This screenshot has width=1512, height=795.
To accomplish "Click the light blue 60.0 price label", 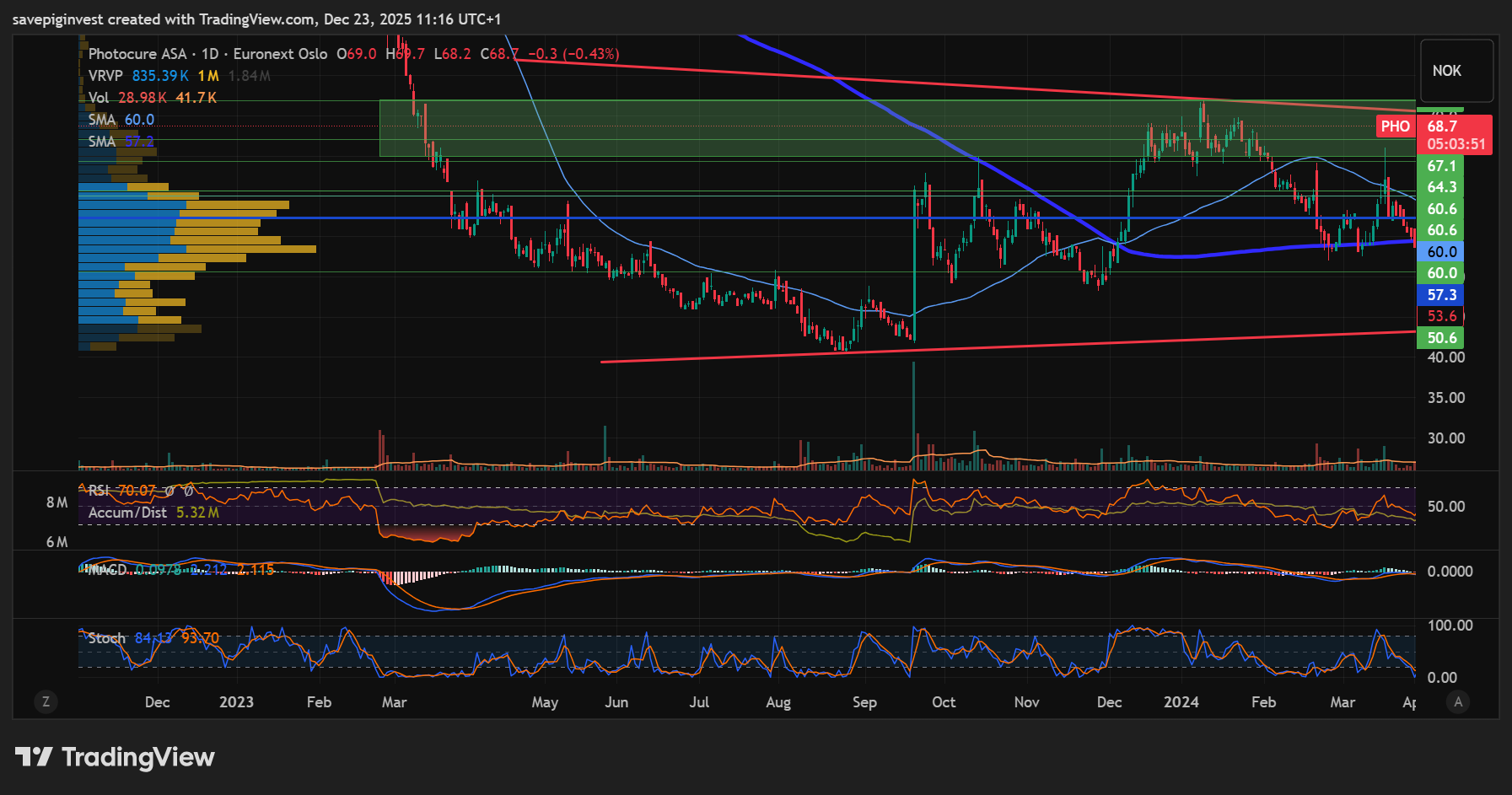I will [x=1441, y=251].
